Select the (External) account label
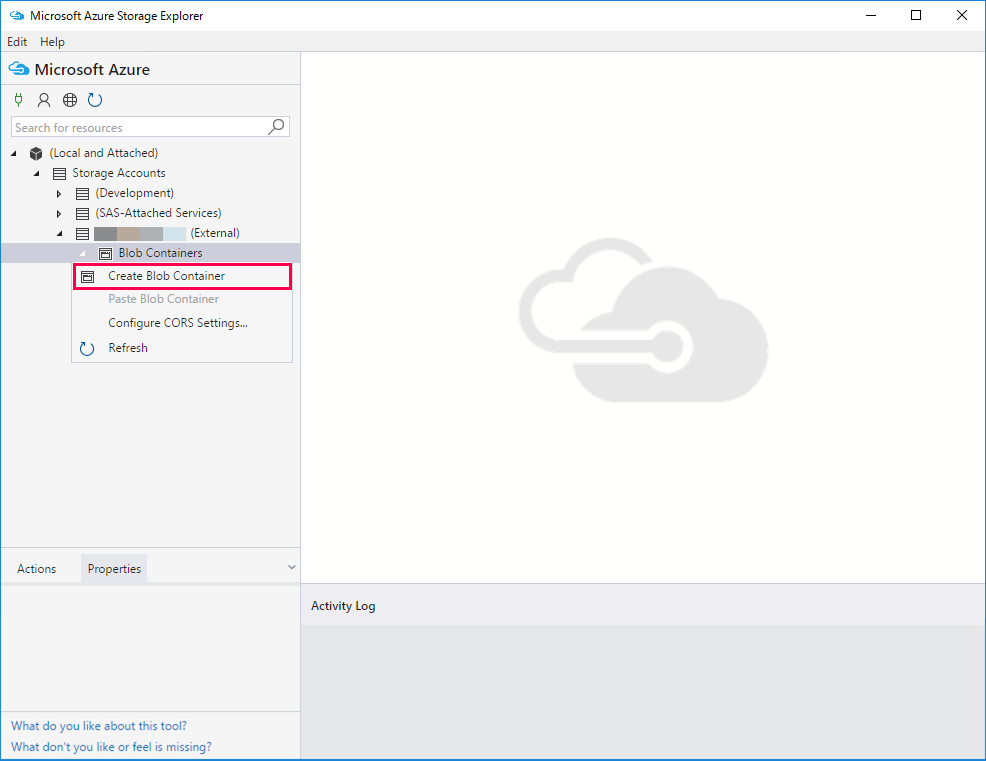Viewport: 986px width, 761px height. [215, 233]
